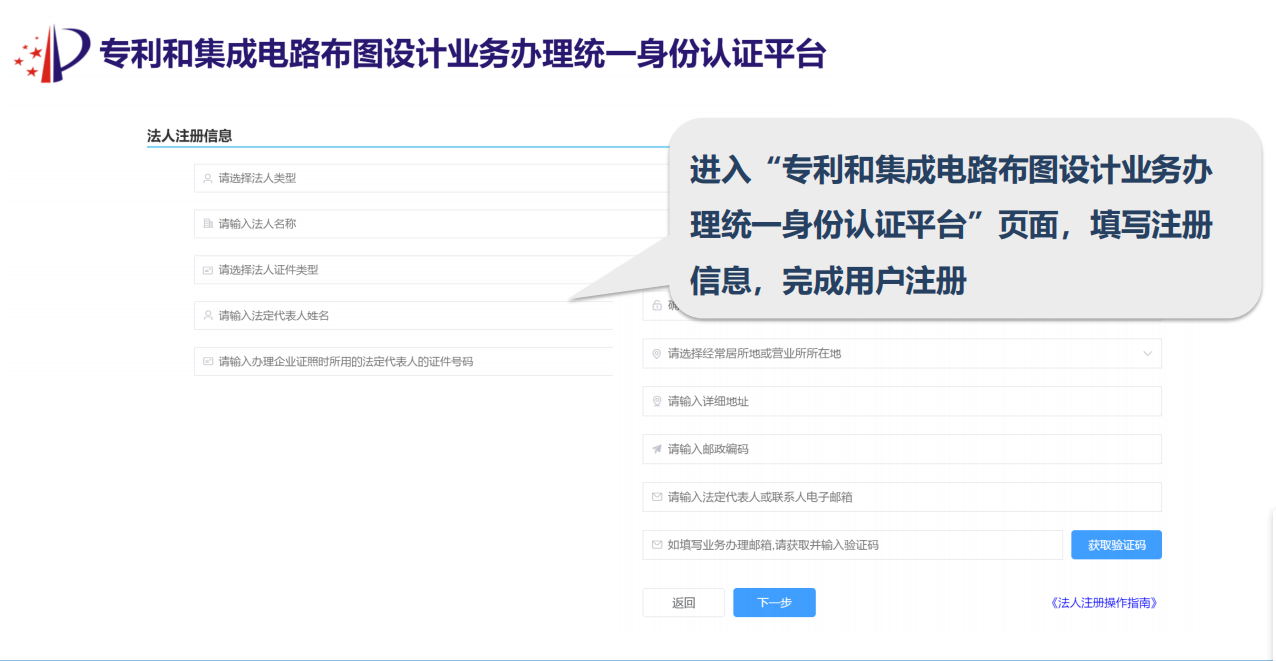The height and width of the screenshot is (661, 1276).
Task: Proceed with the 下一步 button
Action: 774,603
